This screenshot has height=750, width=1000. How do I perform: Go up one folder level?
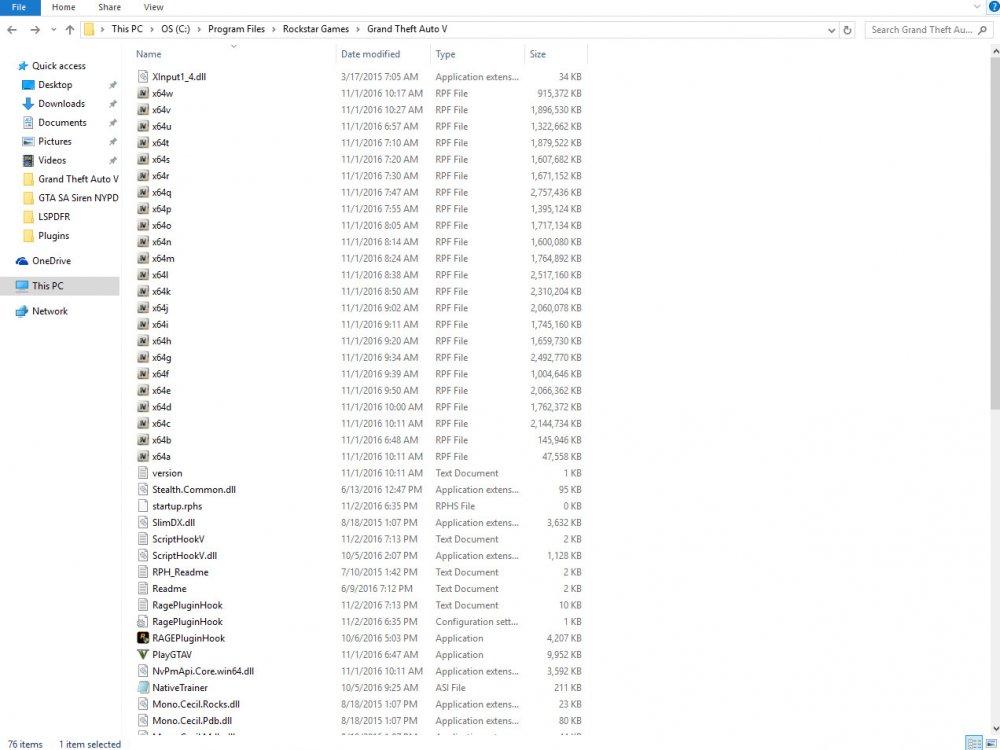click(x=70, y=29)
